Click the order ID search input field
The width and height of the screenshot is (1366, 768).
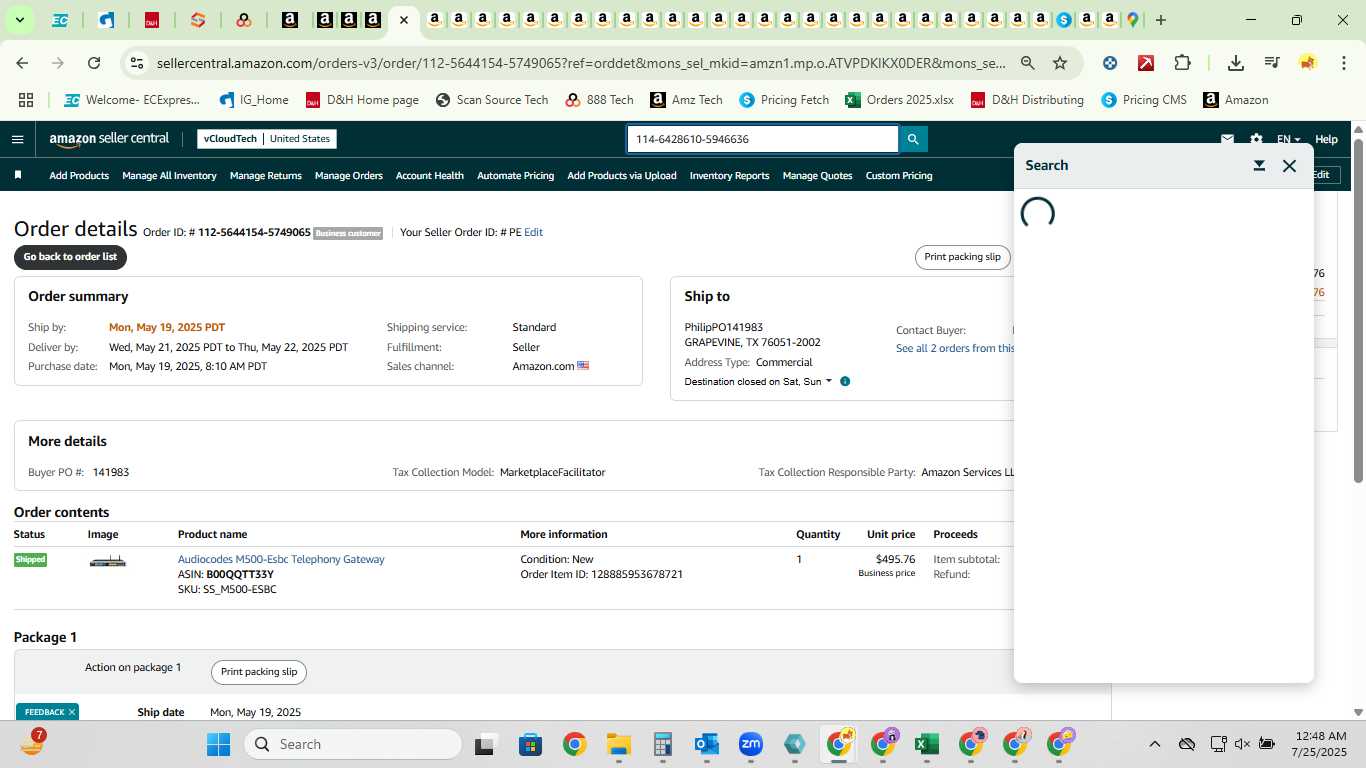coord(762,139)
